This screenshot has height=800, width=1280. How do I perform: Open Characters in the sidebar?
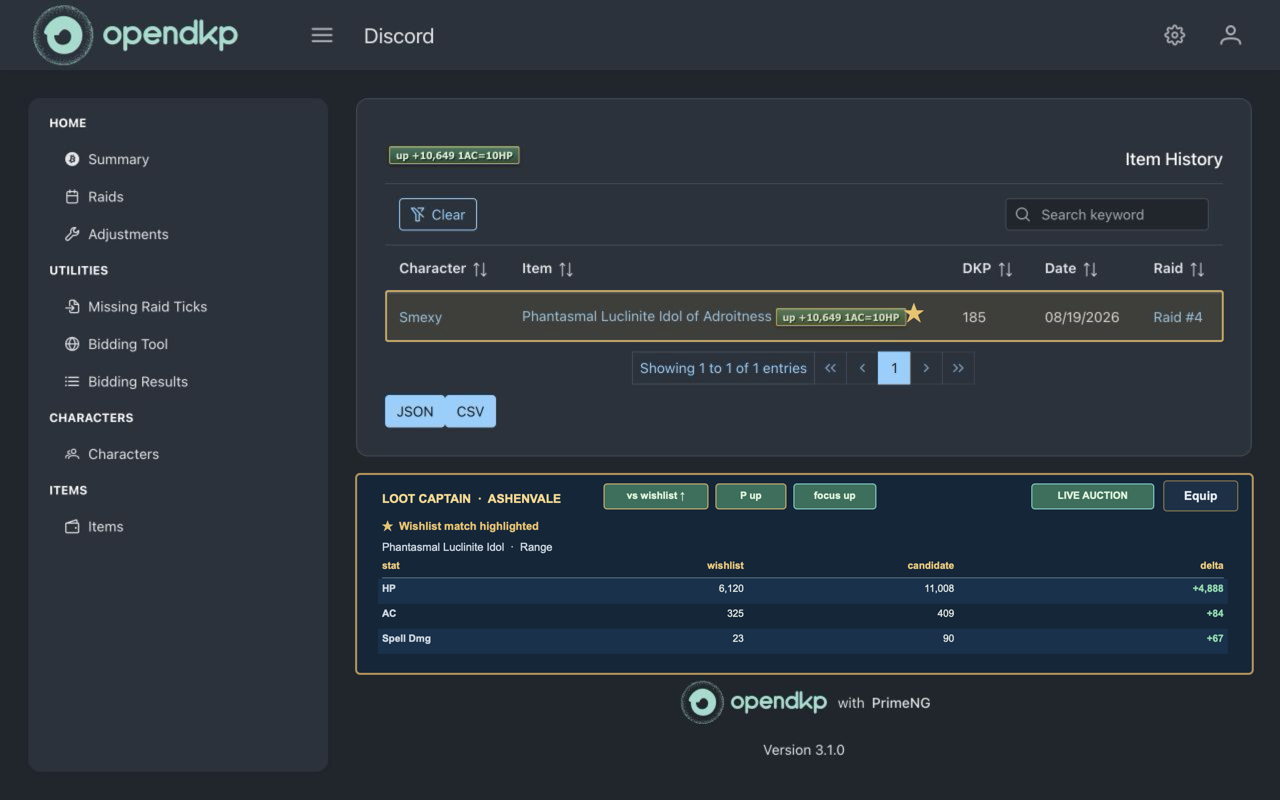pos(123,454)
